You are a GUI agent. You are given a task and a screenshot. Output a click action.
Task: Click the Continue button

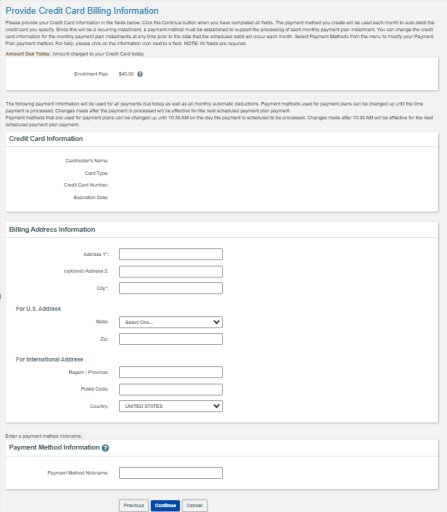[x=165, y=505]
